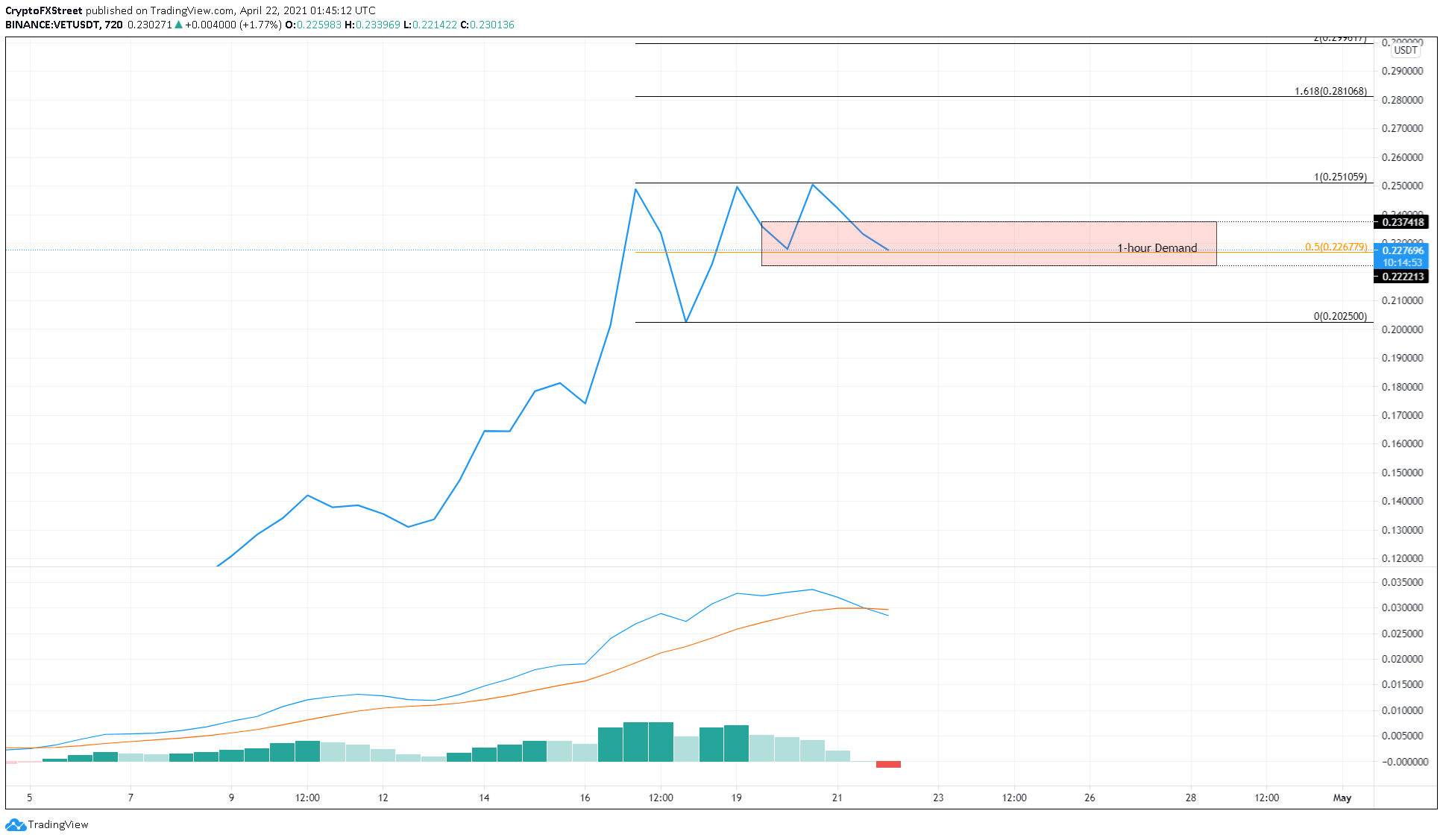Viewport: 1443px width, 840px height.
Task: Click the 1(0.251059) Fibonacci level label
Action: 1340,177
